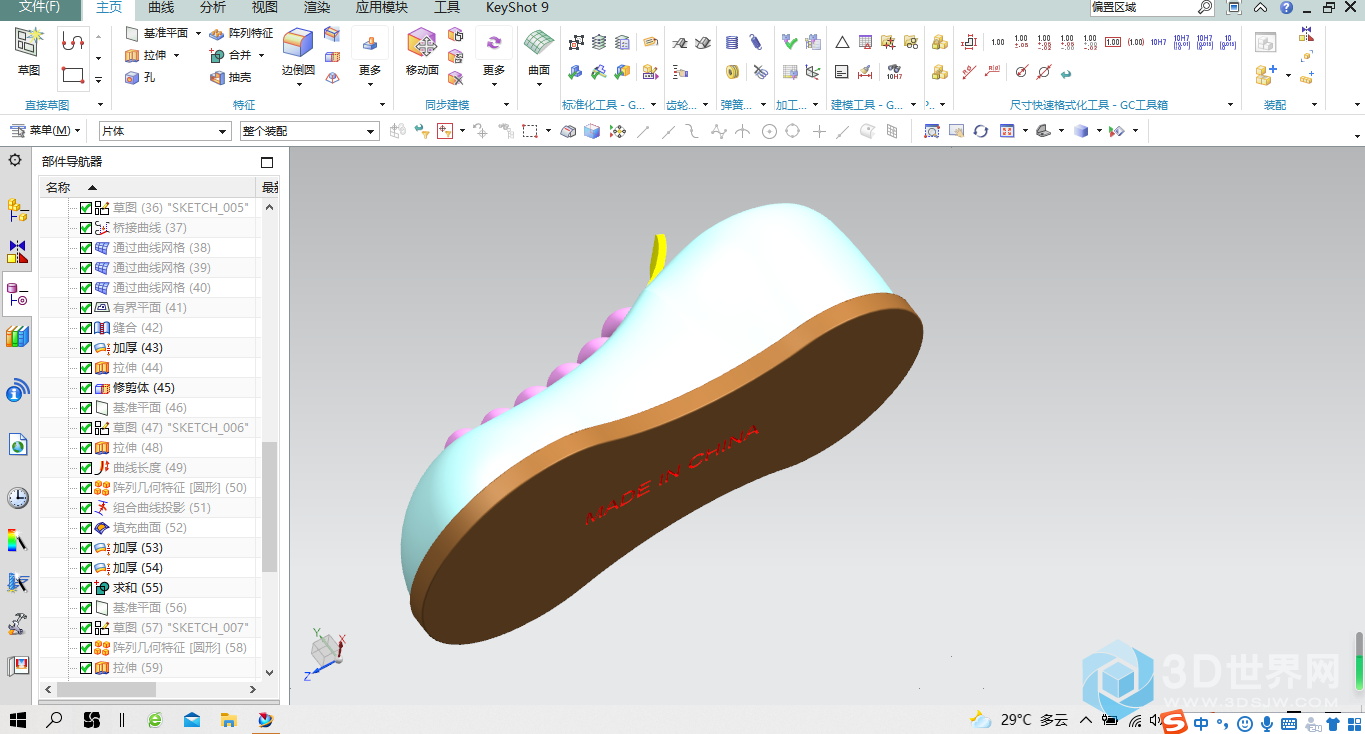Click the navigator vertical scrollbar thumb
Image resolution: width=1365 pixels, height=734 pixels.
click(269, 506)
